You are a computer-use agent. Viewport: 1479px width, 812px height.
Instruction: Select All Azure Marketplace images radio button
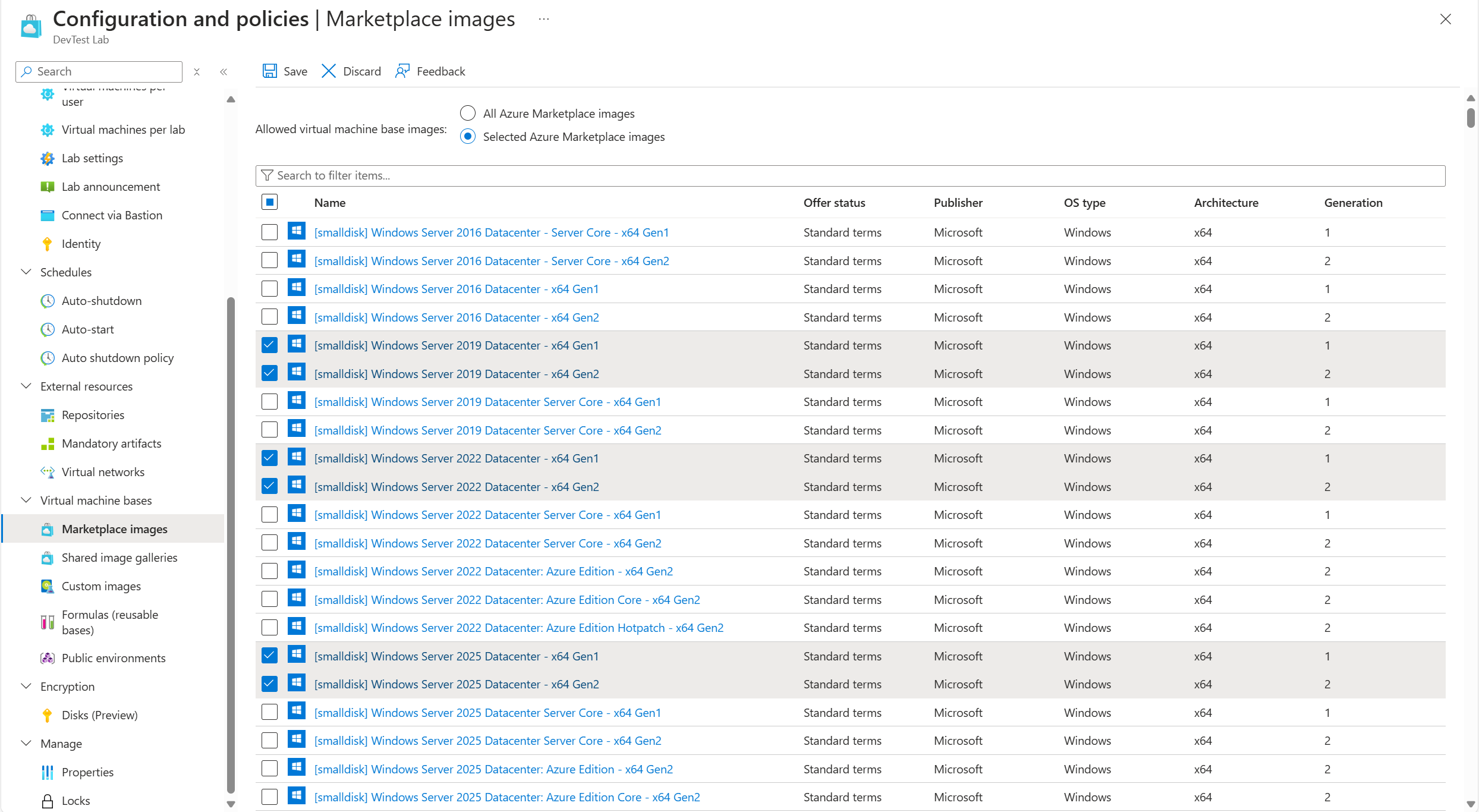tap(468, 113)
